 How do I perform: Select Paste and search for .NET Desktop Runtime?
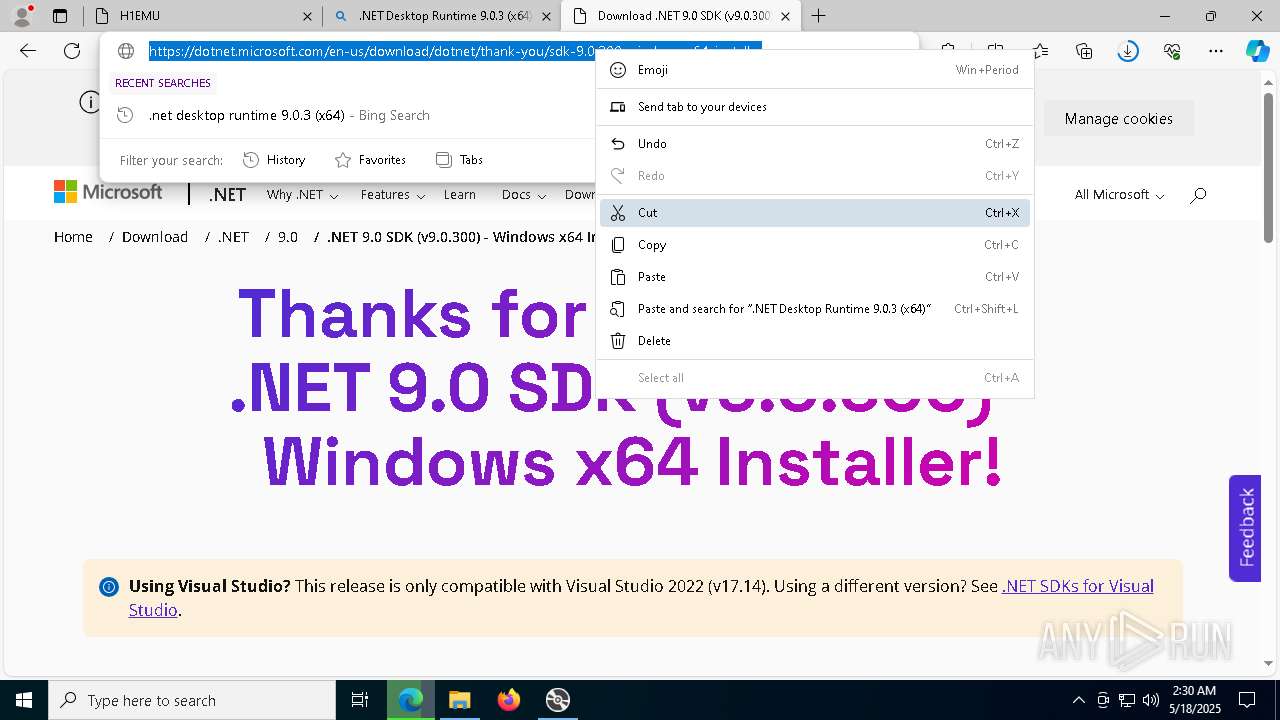815,309
